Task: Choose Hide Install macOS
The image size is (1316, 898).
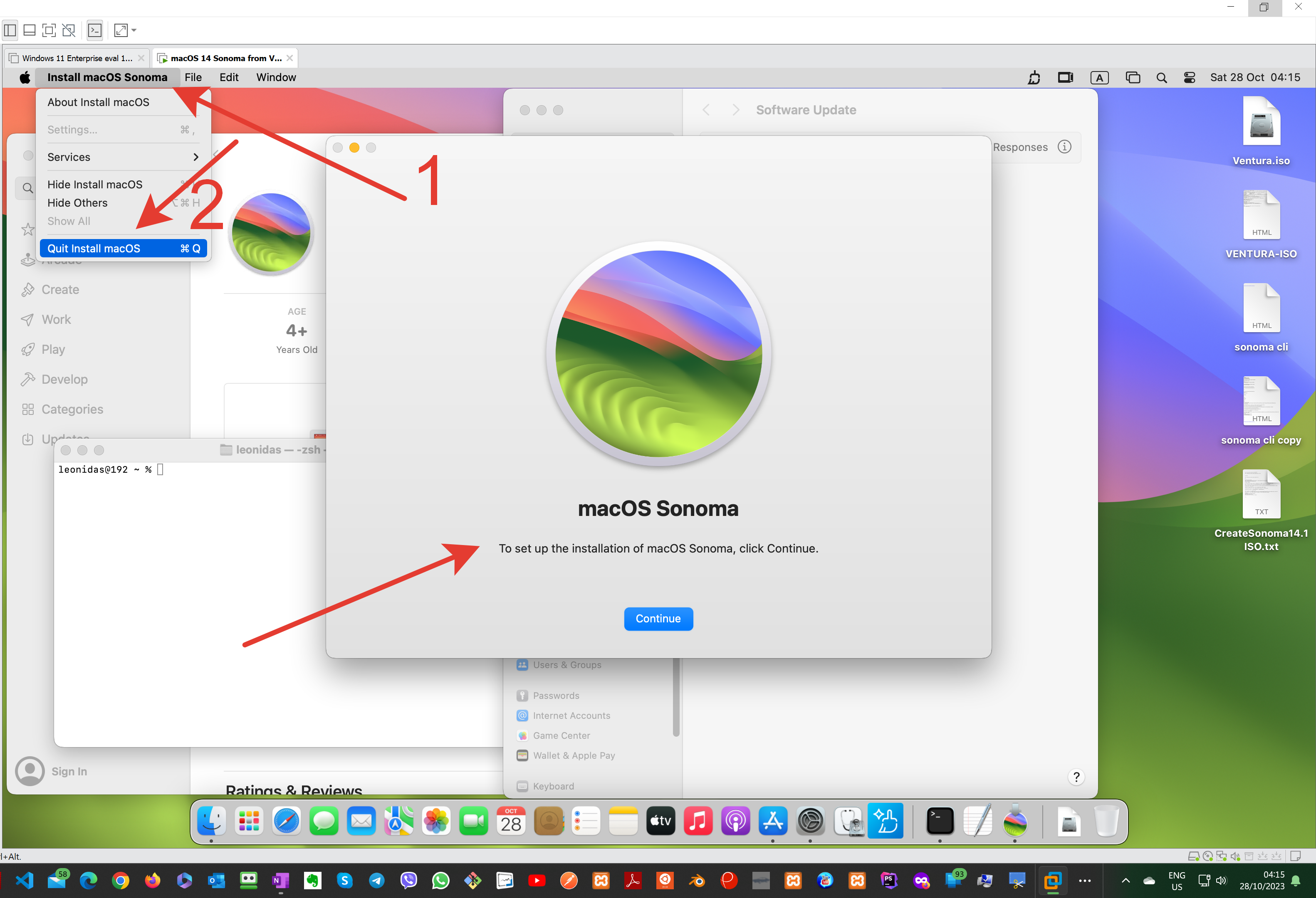Action: click(123, 185)
